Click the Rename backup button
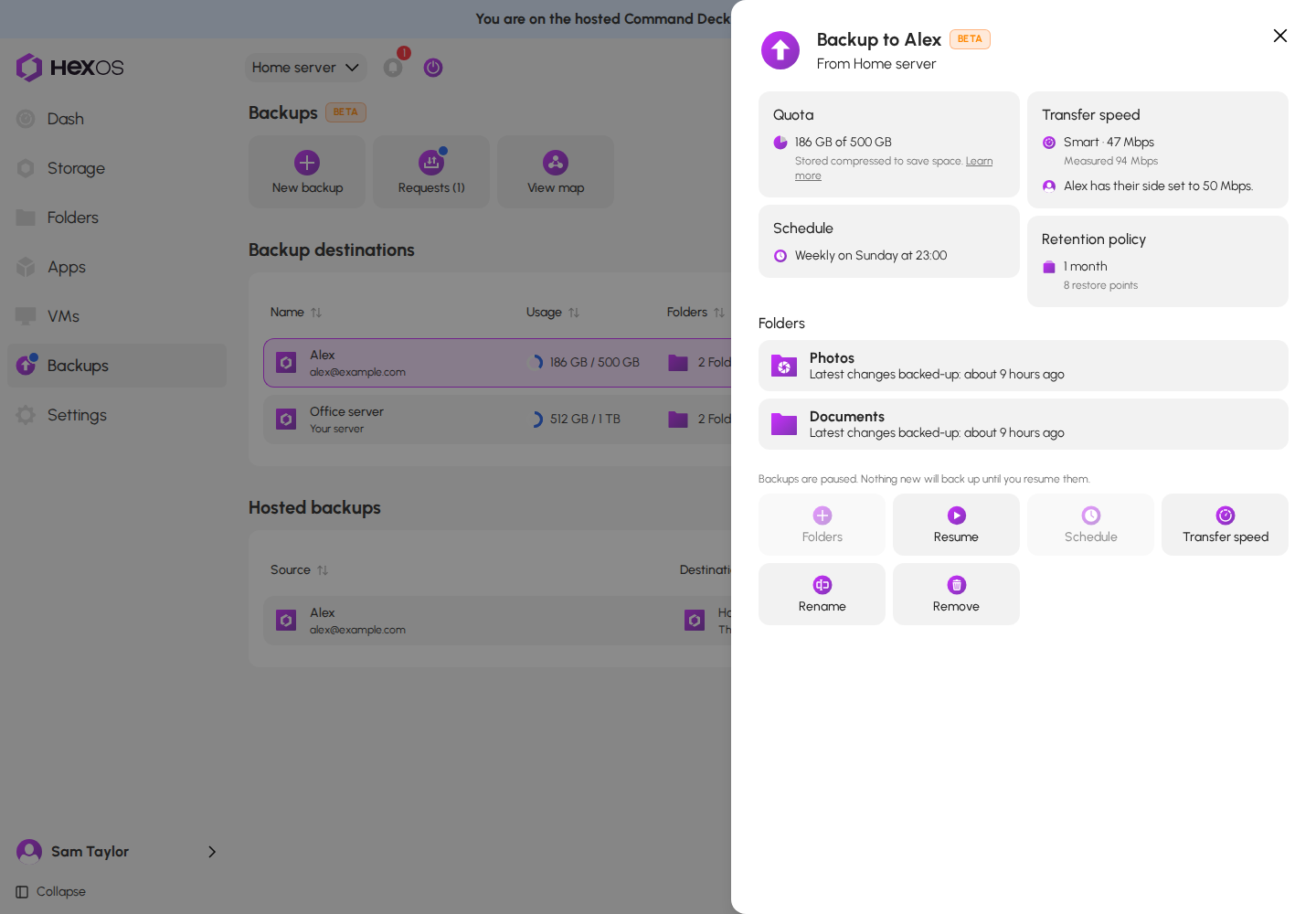The image size is (1316, 914). pos(822,594)
